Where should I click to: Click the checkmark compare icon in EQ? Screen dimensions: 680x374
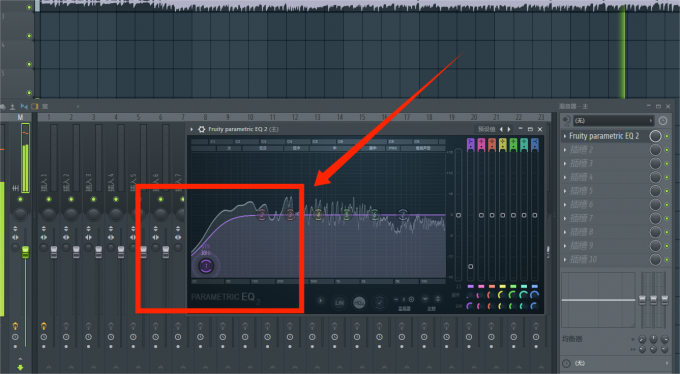tap(379, 302)
